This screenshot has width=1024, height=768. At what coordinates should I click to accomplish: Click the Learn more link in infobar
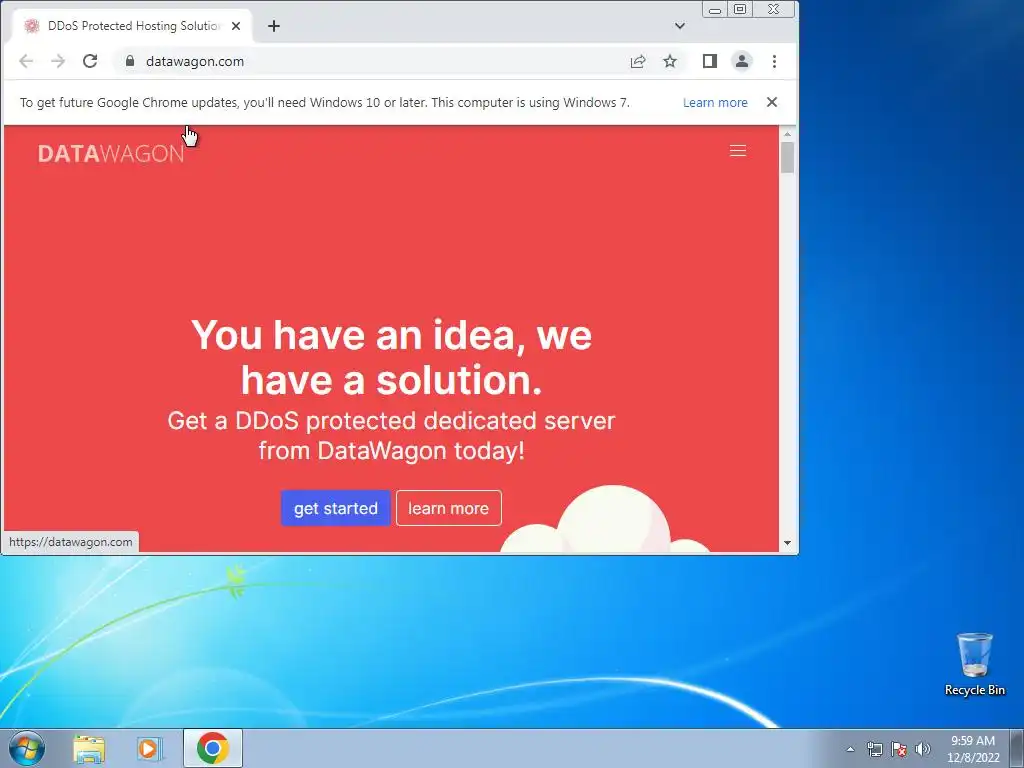pyautogui.click(x=715, y=103)
